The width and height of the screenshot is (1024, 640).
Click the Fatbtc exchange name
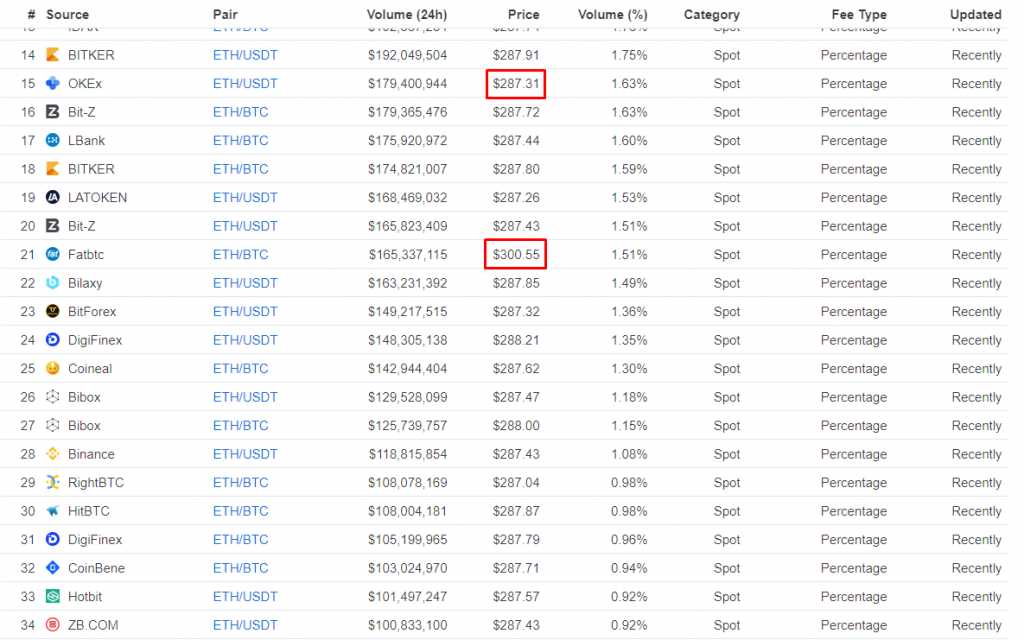[86, 255]
